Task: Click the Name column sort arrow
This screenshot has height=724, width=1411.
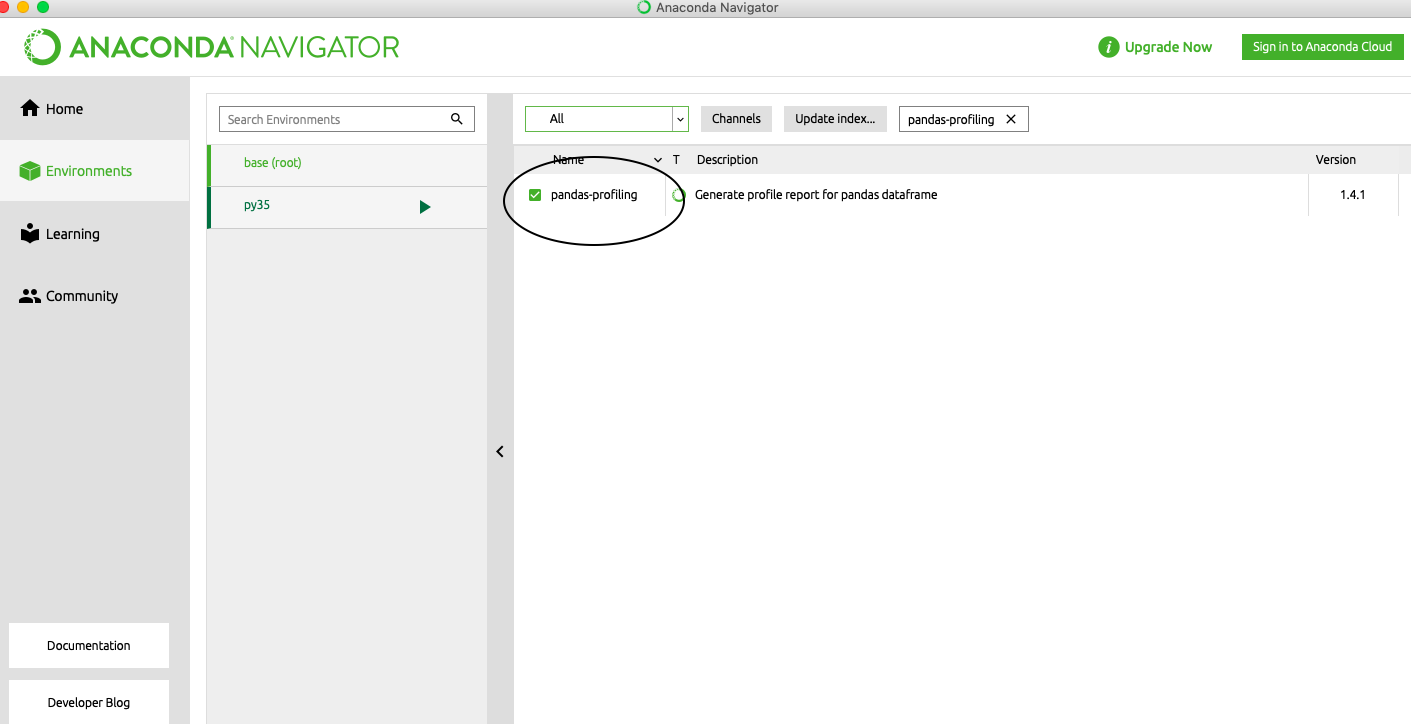Action: (x=658, y=160)
